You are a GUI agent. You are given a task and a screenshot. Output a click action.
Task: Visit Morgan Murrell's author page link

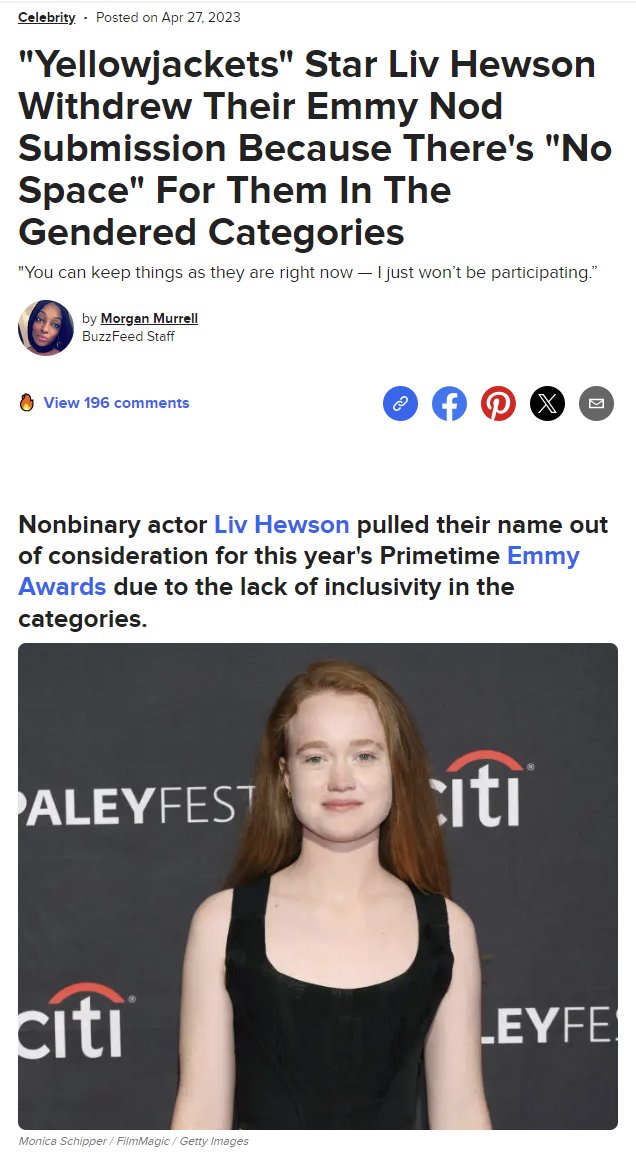149,318
